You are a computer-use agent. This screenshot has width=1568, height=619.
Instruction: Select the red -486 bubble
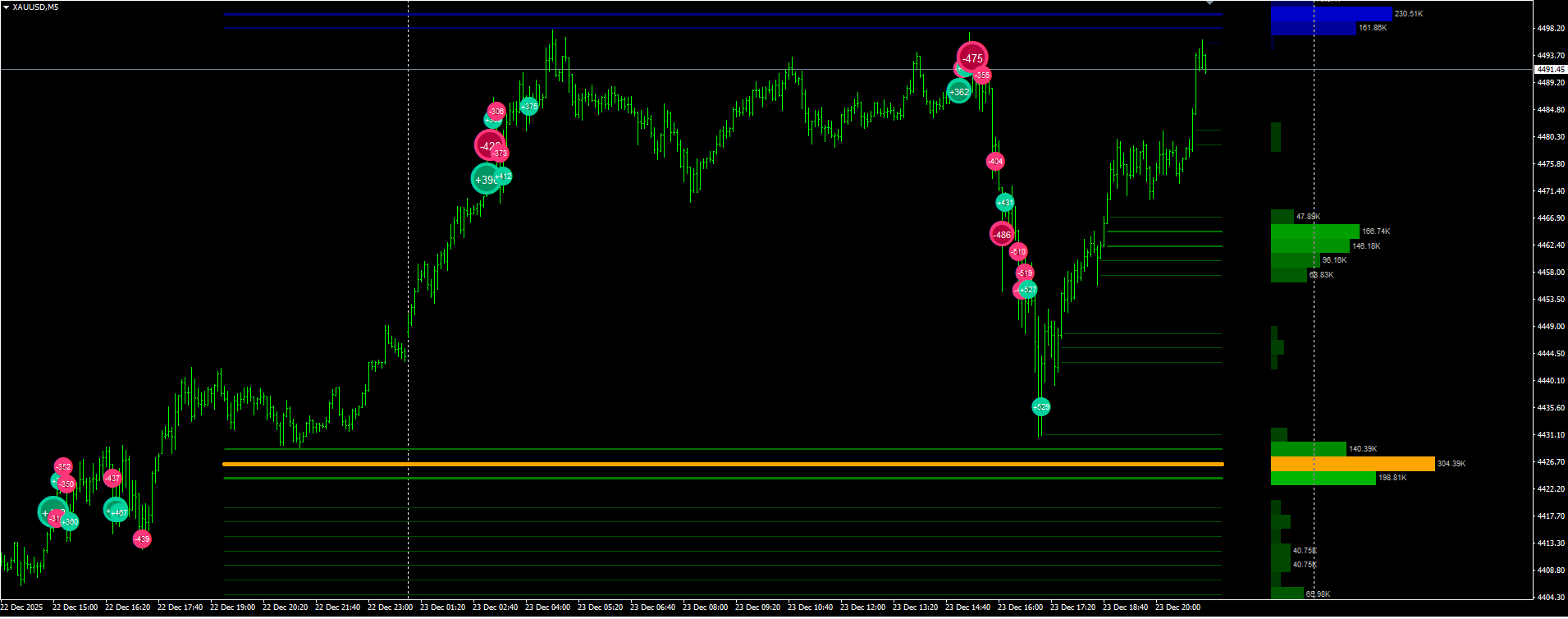tap(1002, 234)
